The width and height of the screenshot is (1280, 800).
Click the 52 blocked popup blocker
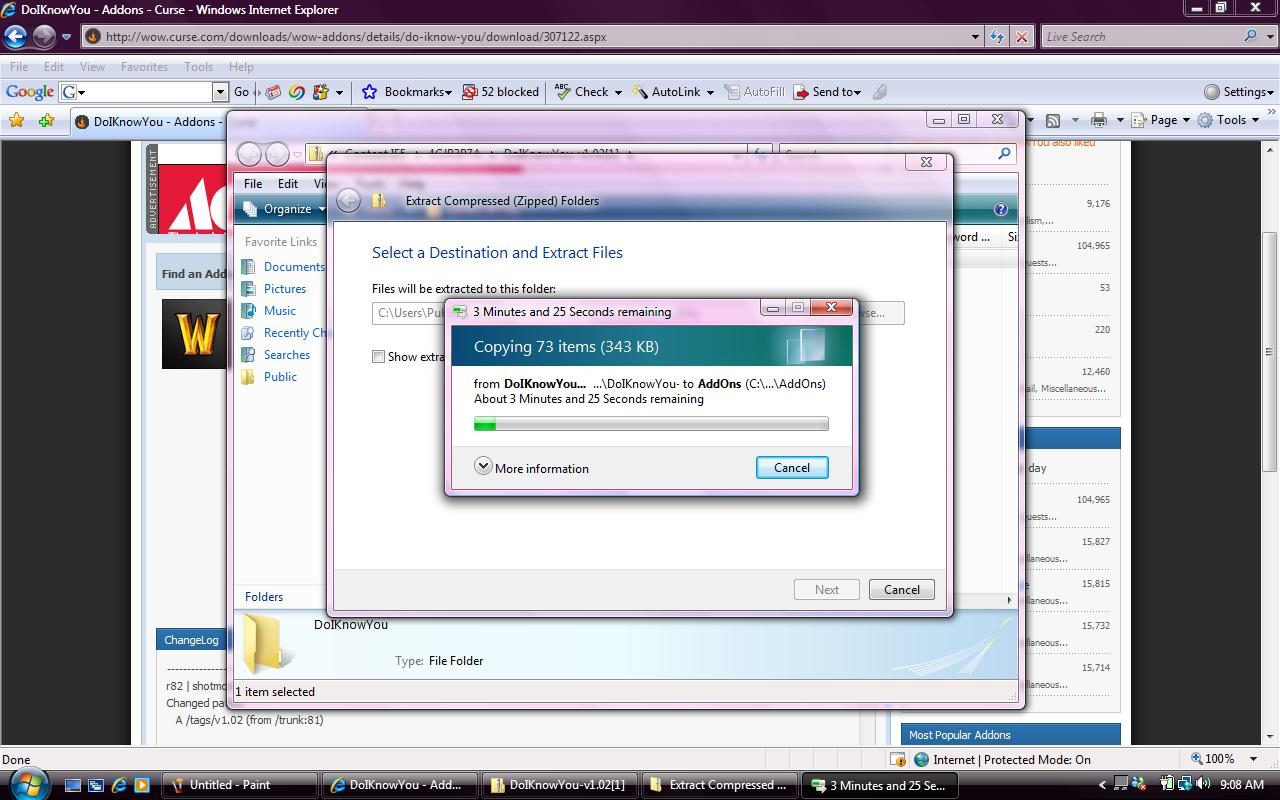[501, 91]
